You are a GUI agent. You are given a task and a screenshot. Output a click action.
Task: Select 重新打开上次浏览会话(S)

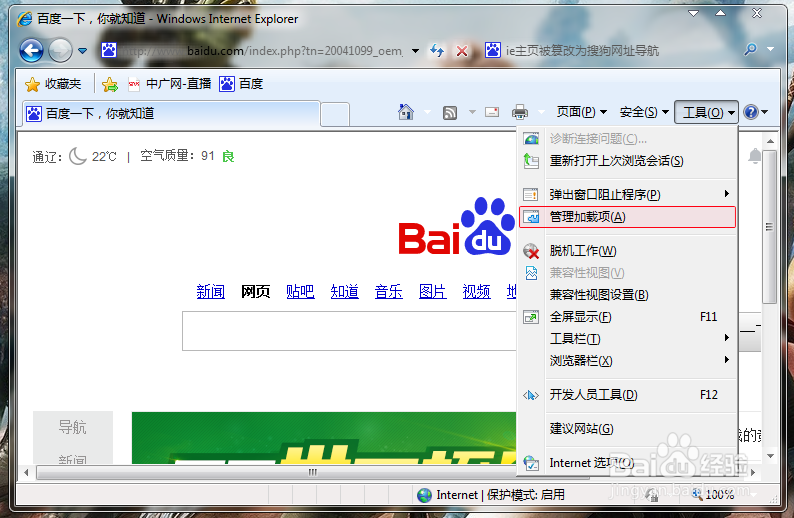point(627,161)
